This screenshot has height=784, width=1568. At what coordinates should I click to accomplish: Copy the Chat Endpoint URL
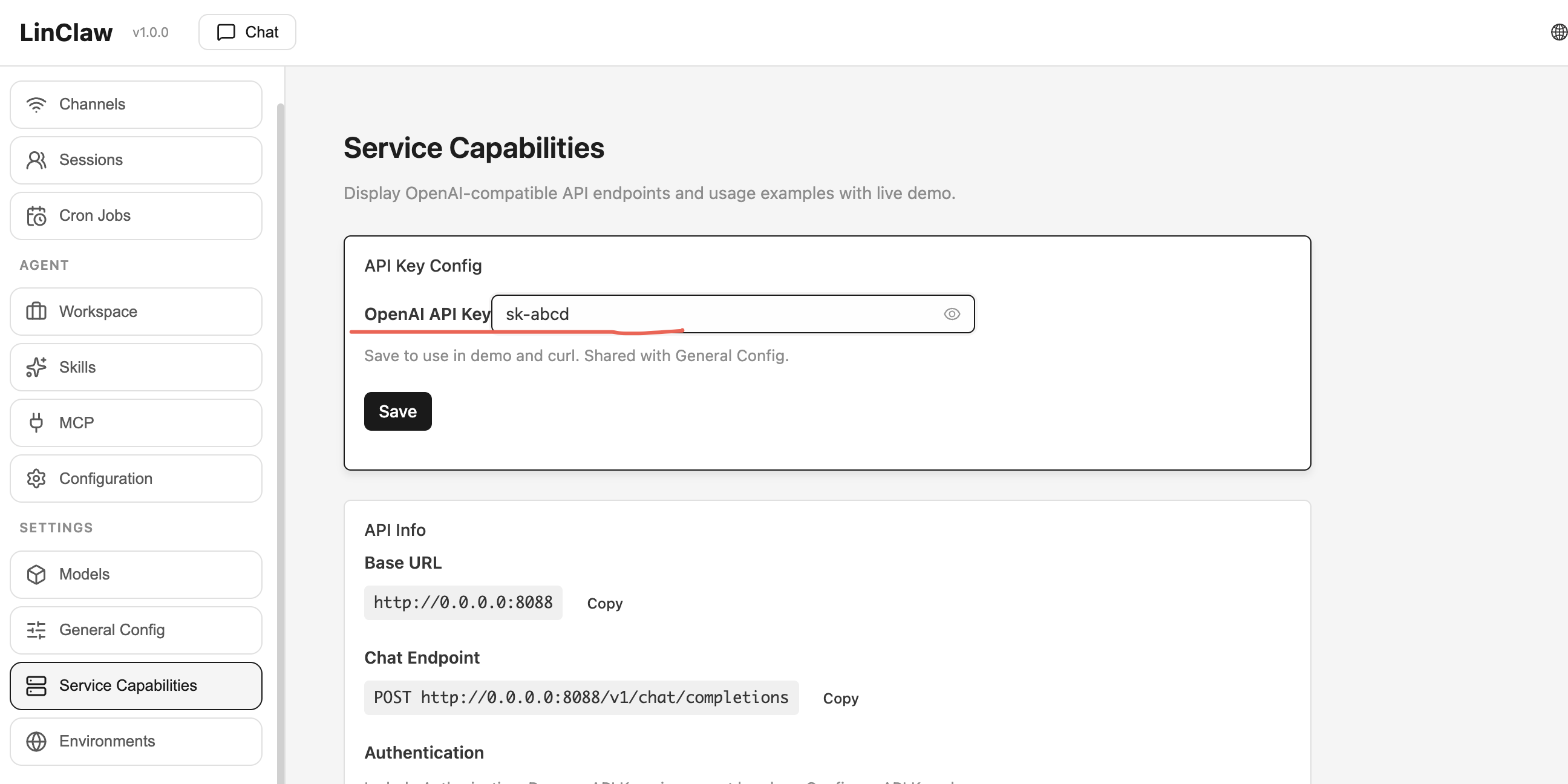click(840, 698)
